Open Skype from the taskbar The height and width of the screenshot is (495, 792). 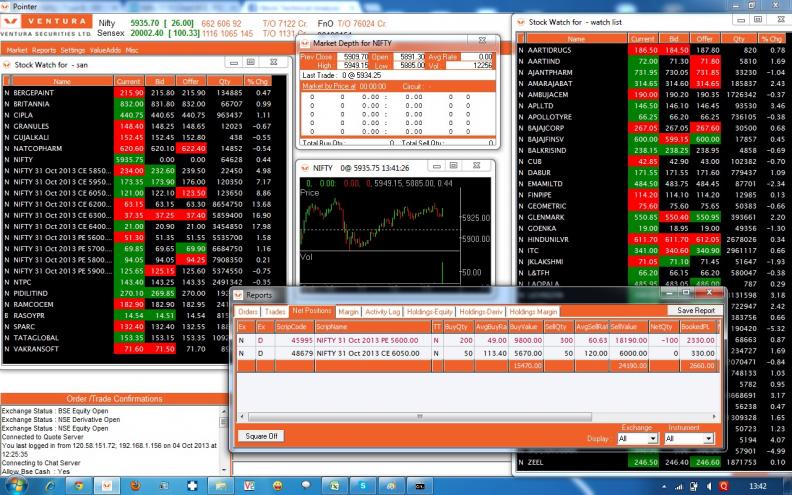click(x=362, y=486)
